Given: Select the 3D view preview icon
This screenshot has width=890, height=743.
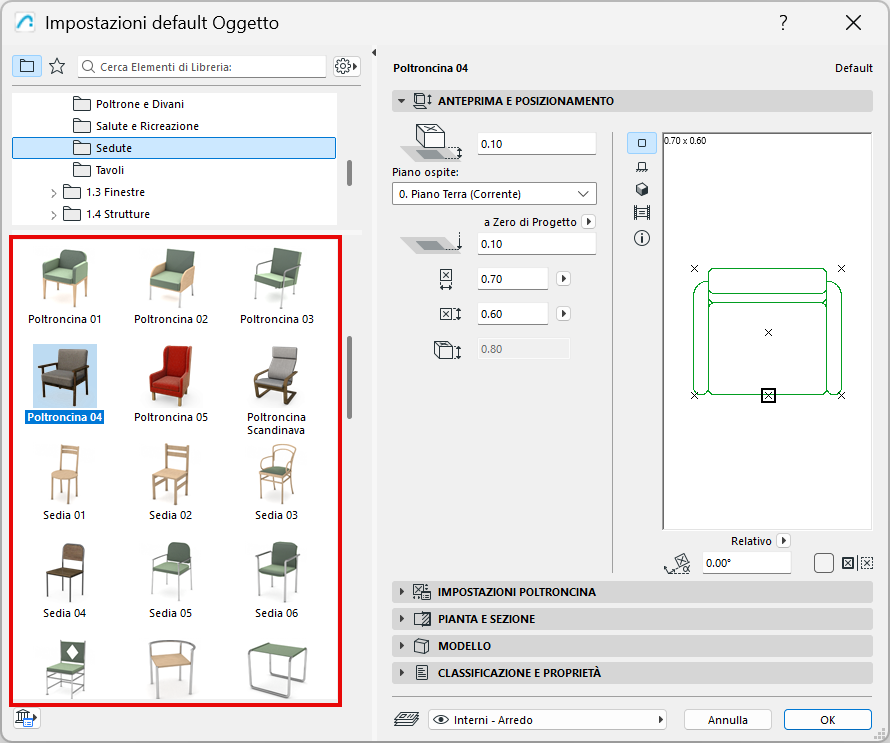Looking at the screenshot, I should click(642, 190).
